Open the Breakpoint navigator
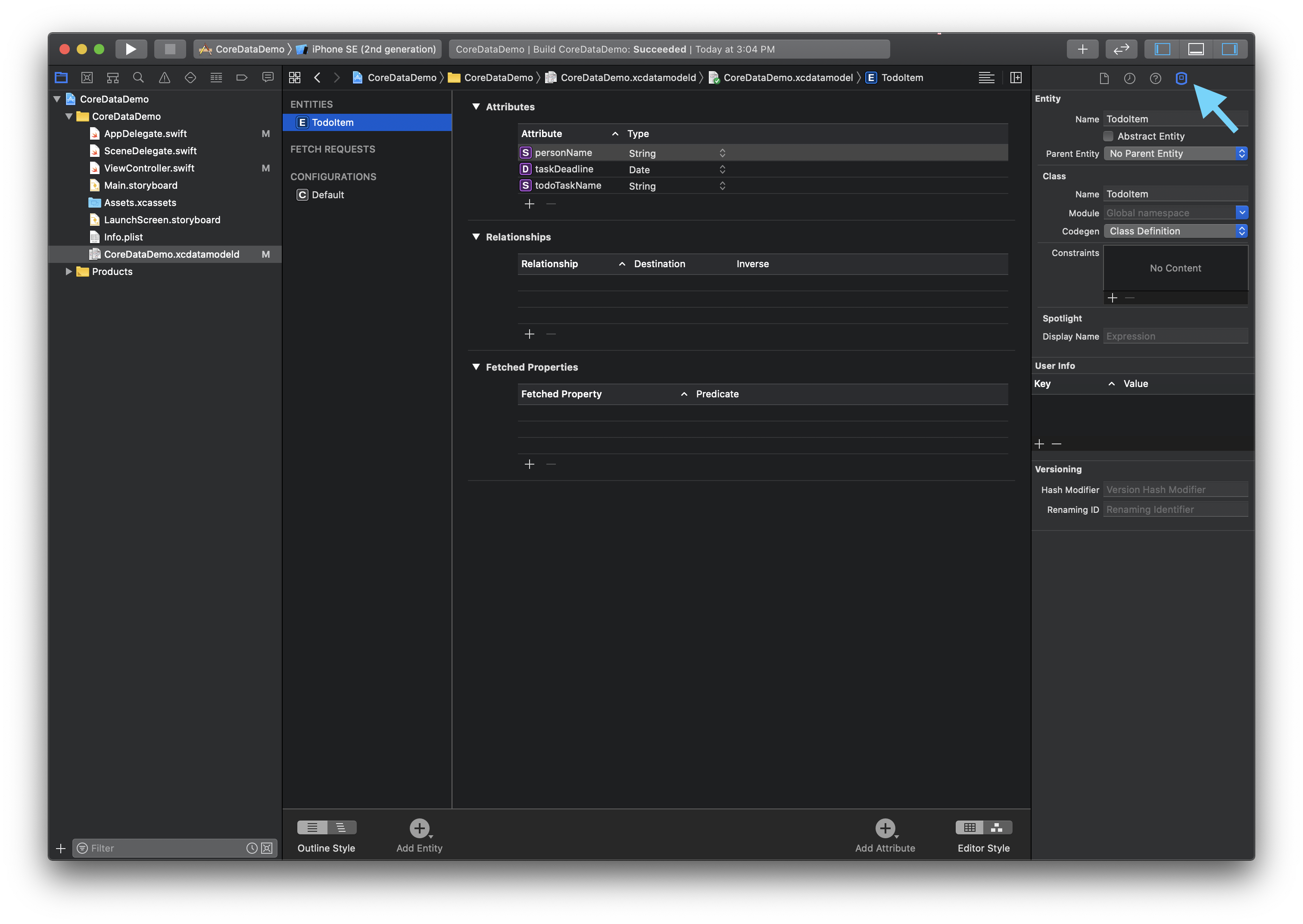Image resolution: width=1303 pixels, height=924 pixels. 242,78
